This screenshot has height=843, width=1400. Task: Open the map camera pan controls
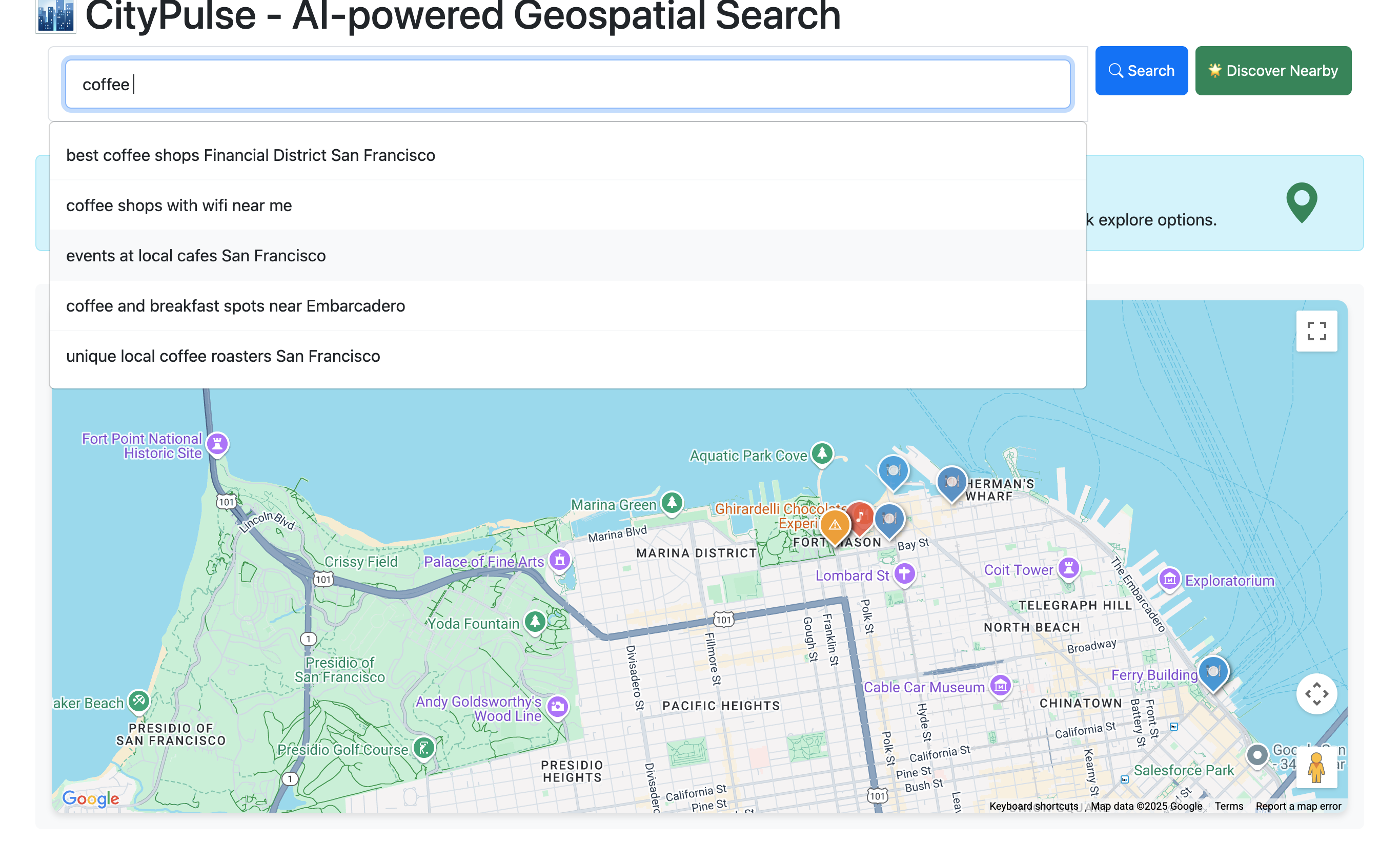[x=1316, y=693]
